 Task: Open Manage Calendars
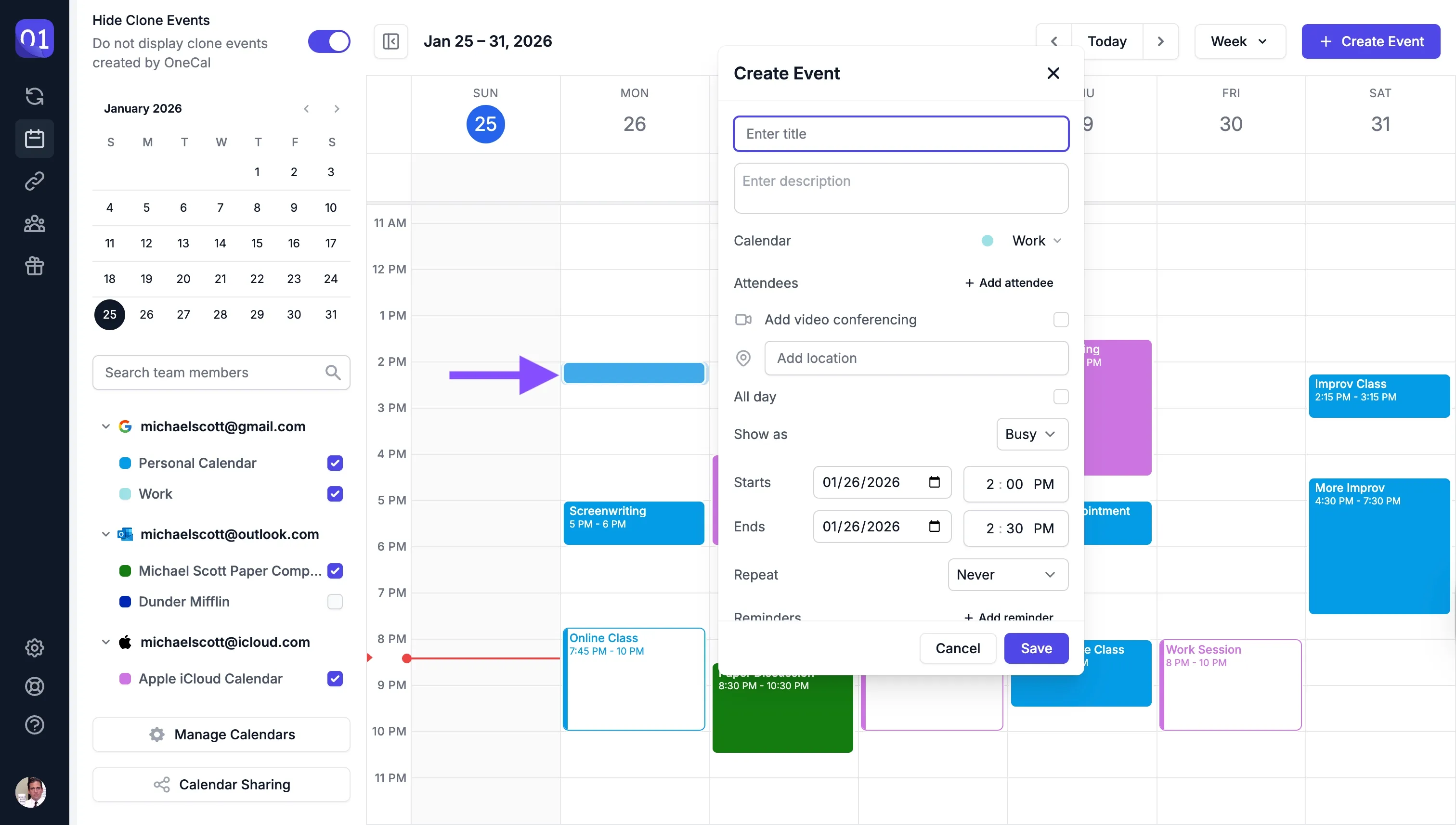pyautogui.click(x=221, y=735)
